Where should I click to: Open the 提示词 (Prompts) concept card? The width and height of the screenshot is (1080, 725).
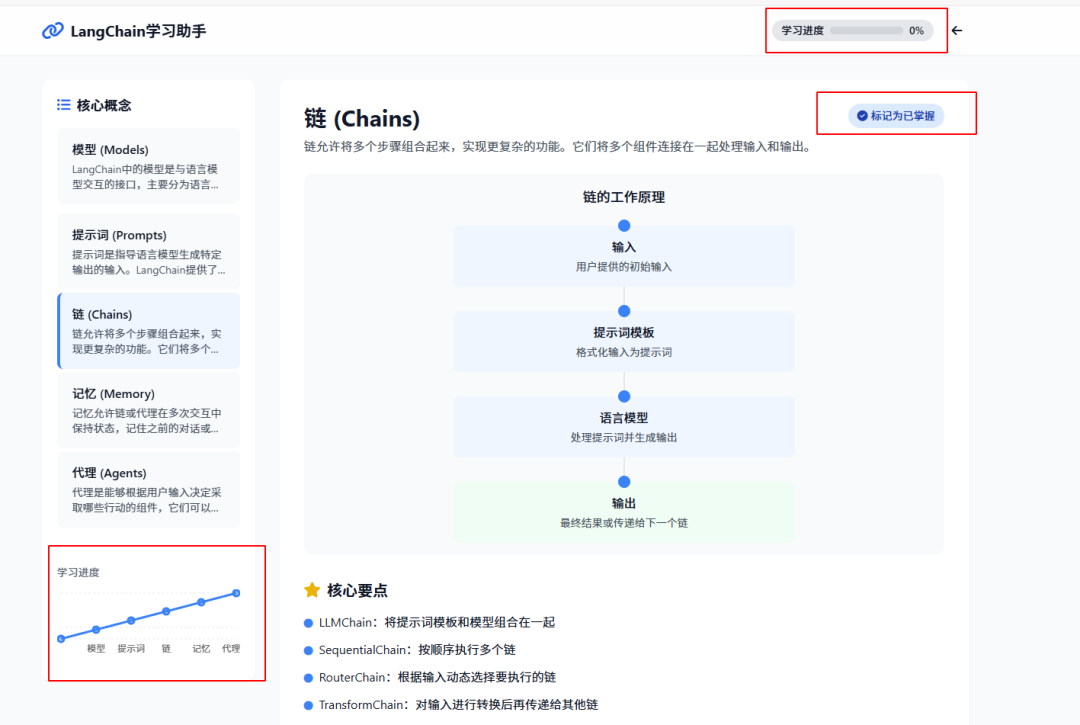point(149,251)
